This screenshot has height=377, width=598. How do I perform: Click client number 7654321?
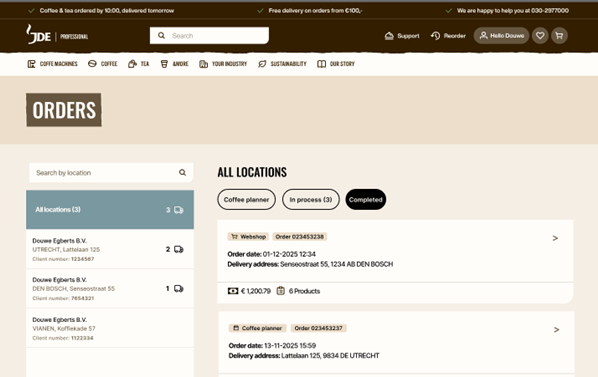[82, 298]
